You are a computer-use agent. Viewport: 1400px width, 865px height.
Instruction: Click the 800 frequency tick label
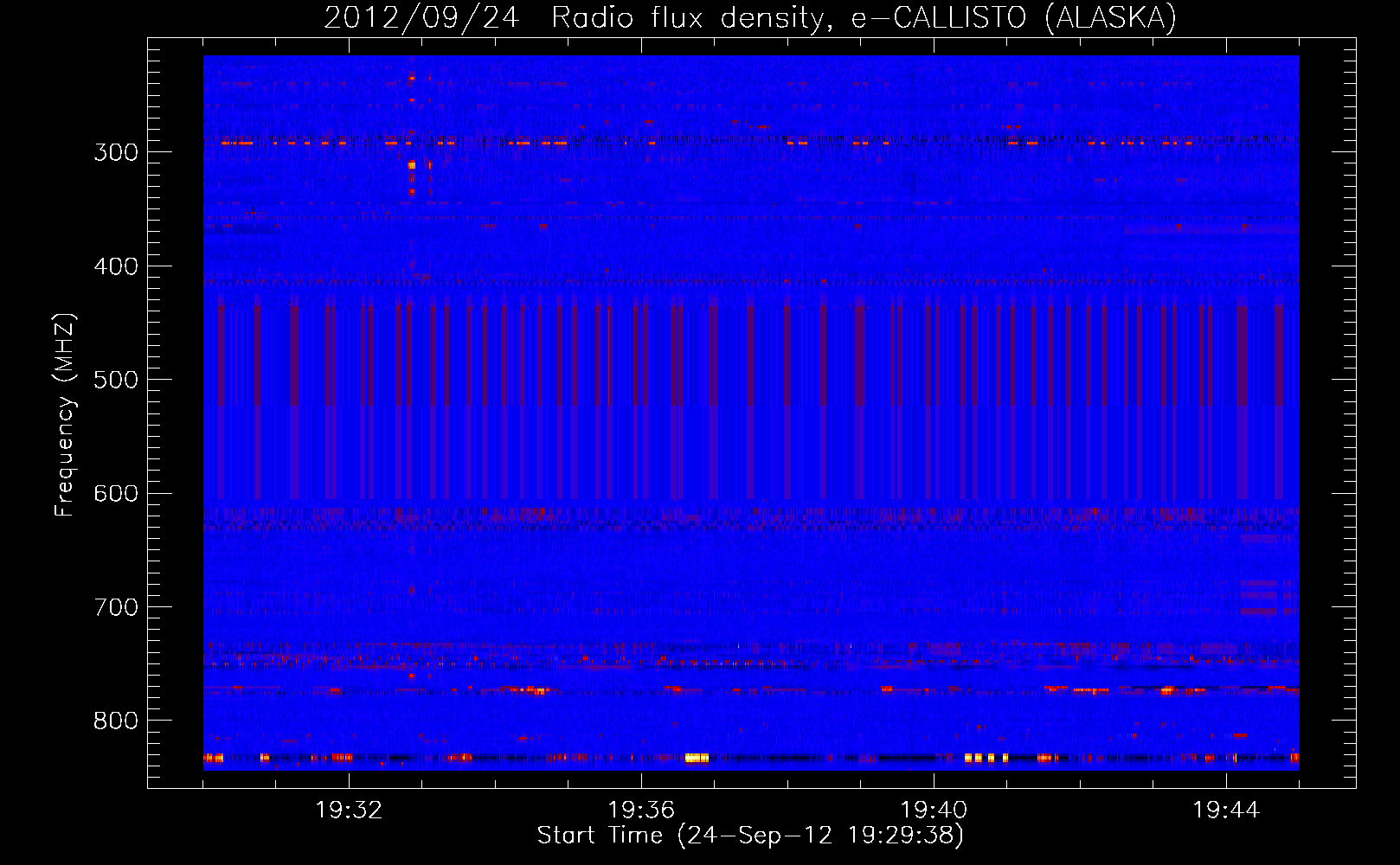116,721
